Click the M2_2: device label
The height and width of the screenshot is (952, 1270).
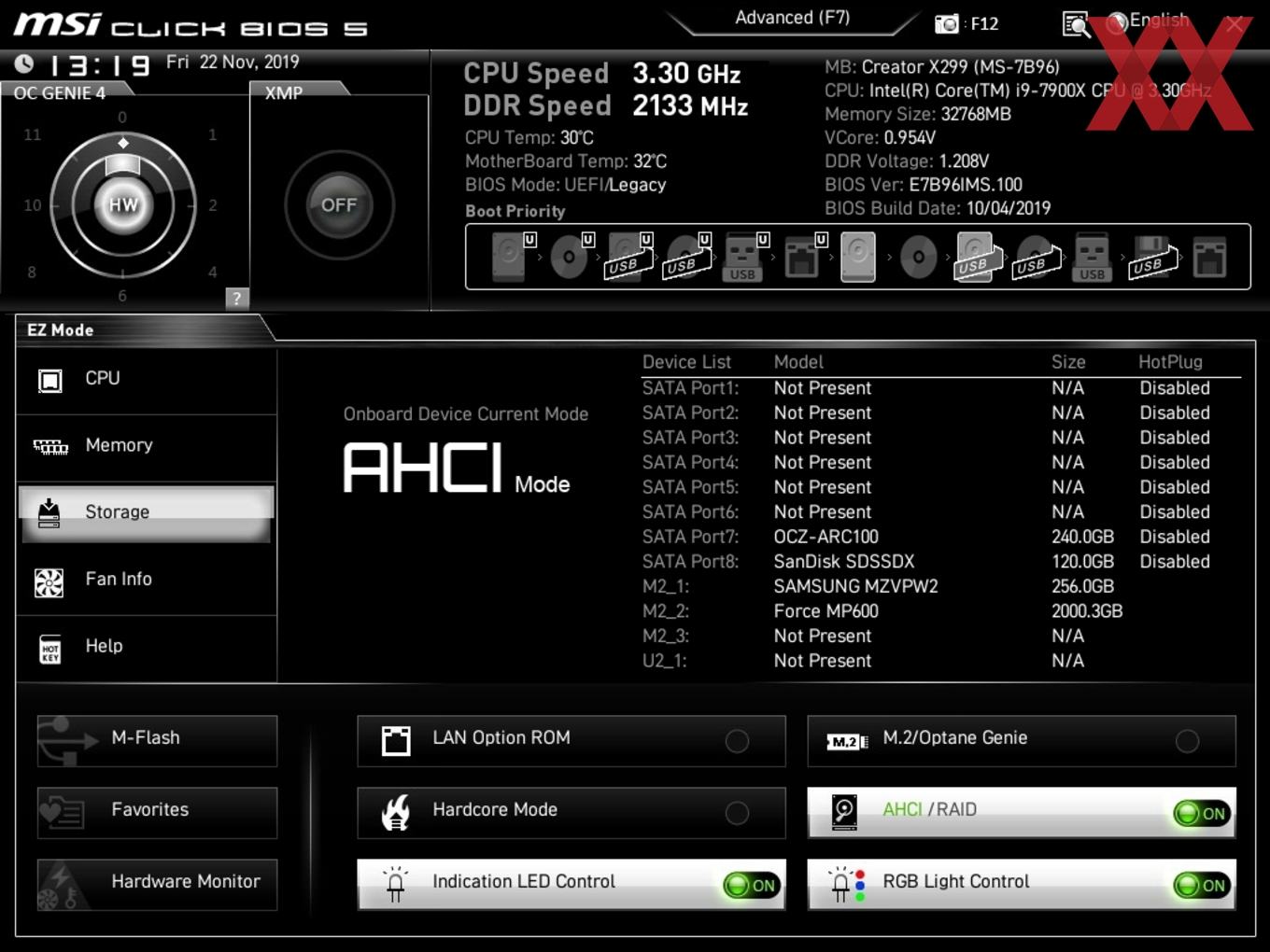pyautogui.click(x=666, y=611)
